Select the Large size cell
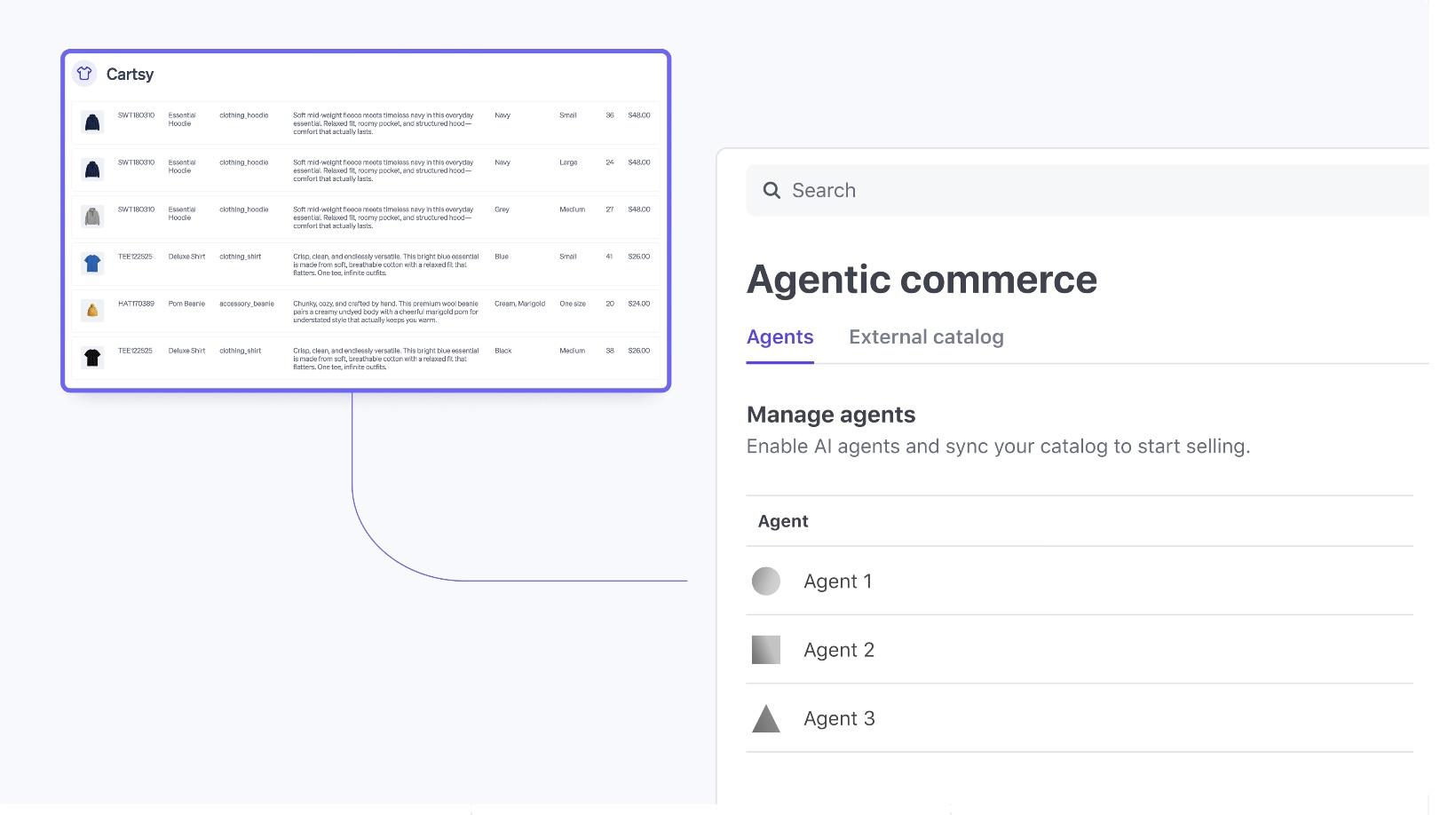This screenshot has width=1456, height=815. tap(568, 162)
